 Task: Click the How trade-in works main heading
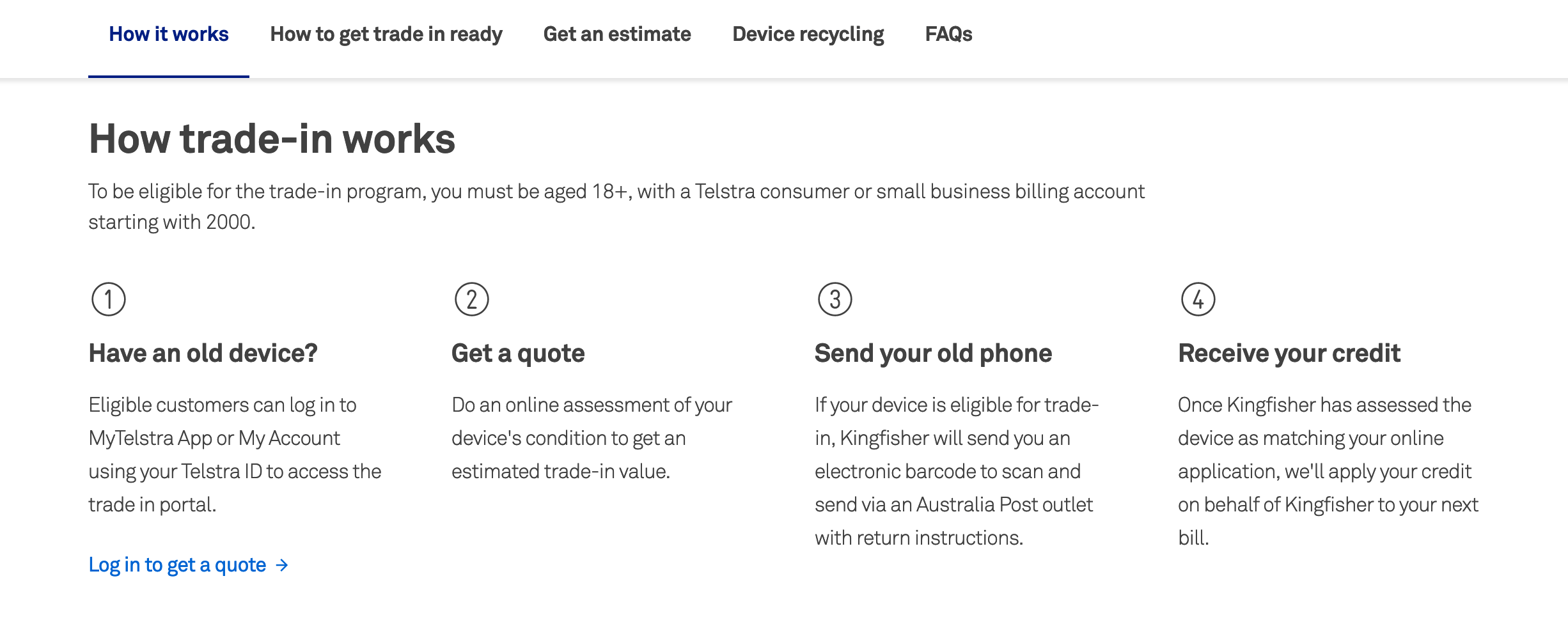pos(272,139)
